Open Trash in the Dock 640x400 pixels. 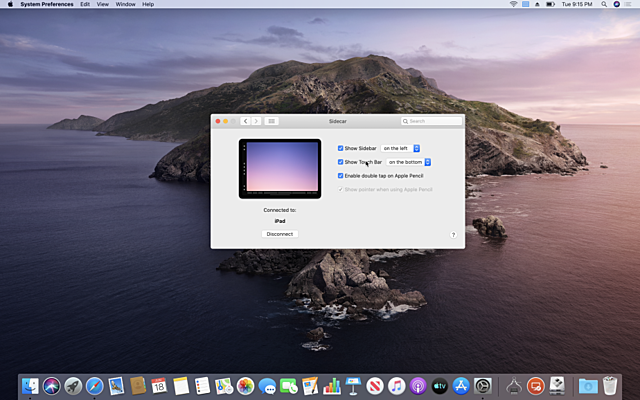click(610, 386)
